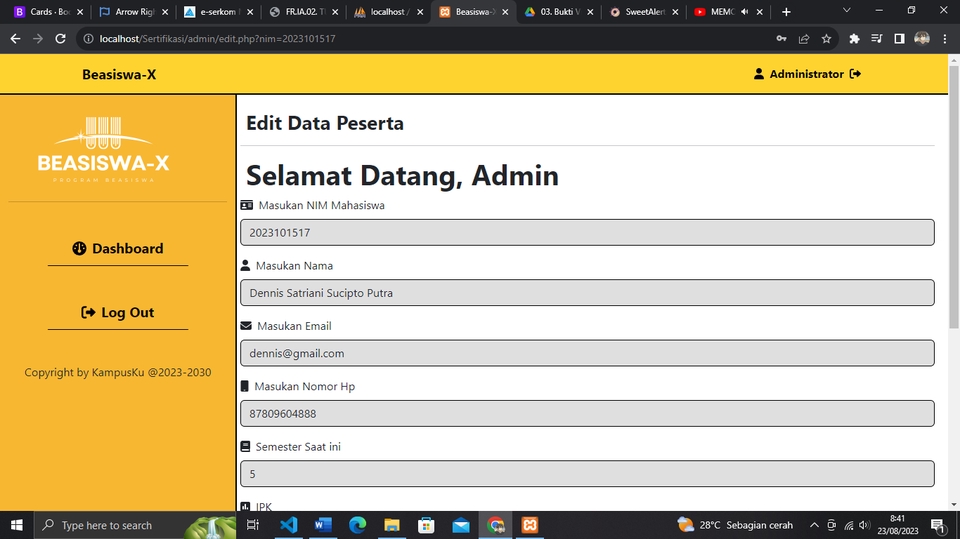Viewport: 960px width, 539px height.
Task: Open the Administrator account link
Action: [x=806, y=74]
